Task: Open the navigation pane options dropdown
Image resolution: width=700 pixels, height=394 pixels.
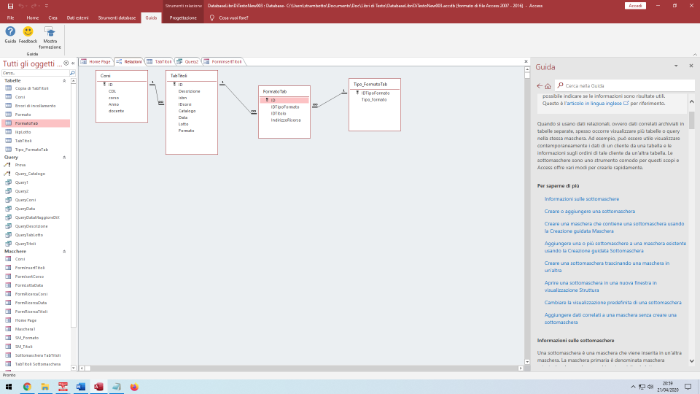Action: (x=66, y=63)
